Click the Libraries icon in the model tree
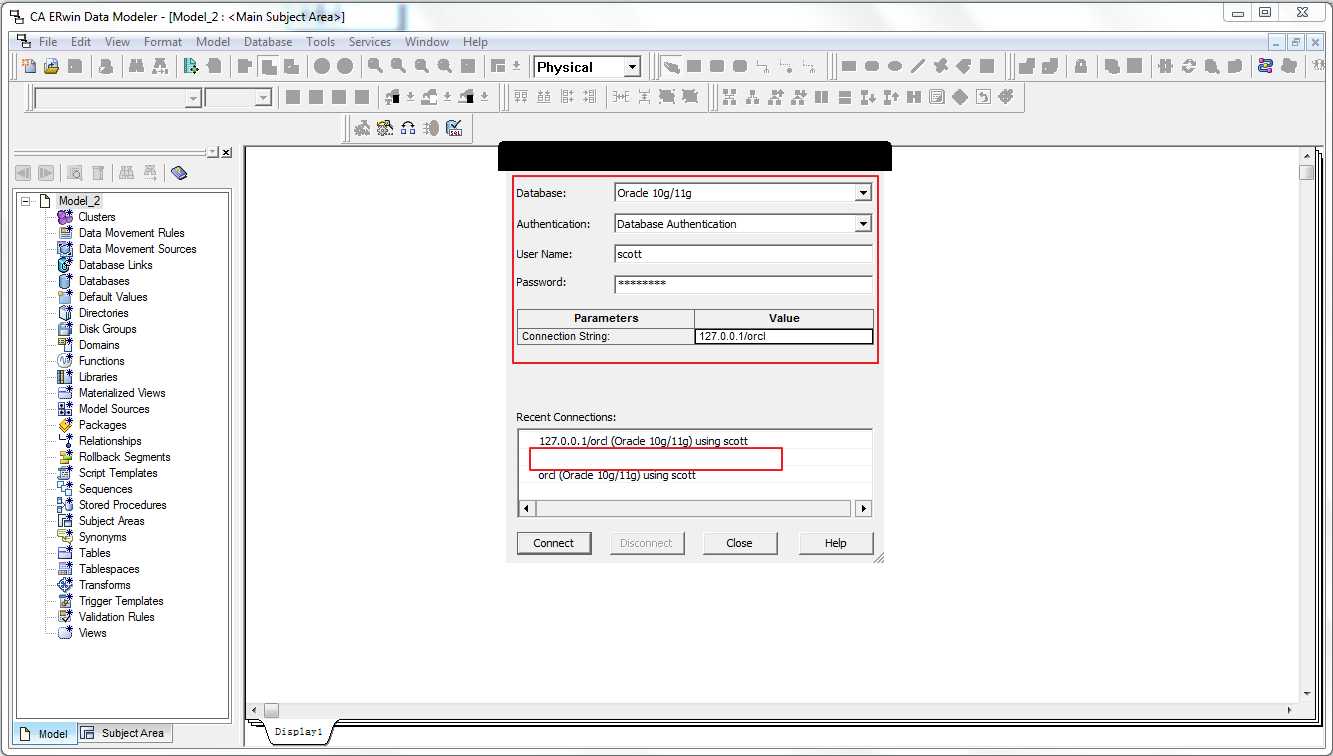The width and height of the screenshot is (1333, 756). pyautogui.click(x=65, y=377)
